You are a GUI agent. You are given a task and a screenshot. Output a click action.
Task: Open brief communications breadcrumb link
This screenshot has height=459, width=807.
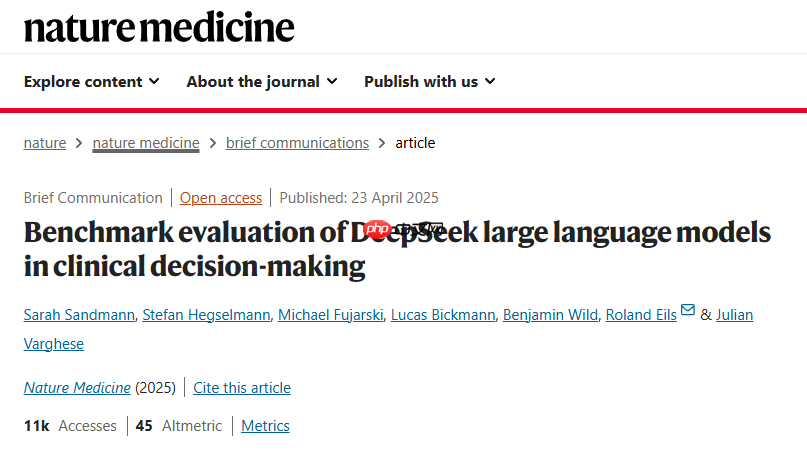(297, 143)
